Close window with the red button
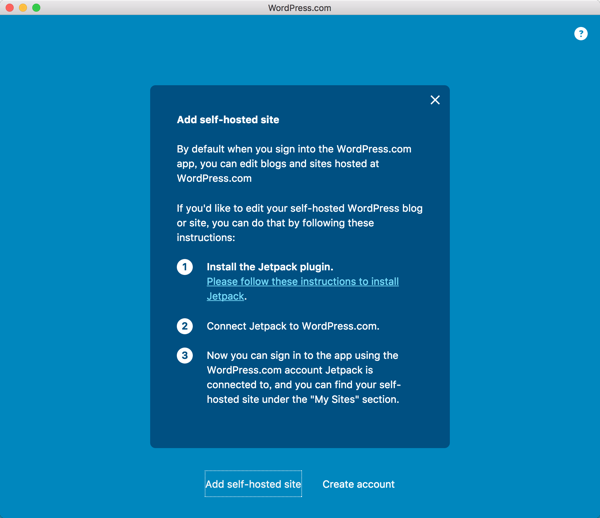This screenshot has height=518, width=600. coord(10,8)
